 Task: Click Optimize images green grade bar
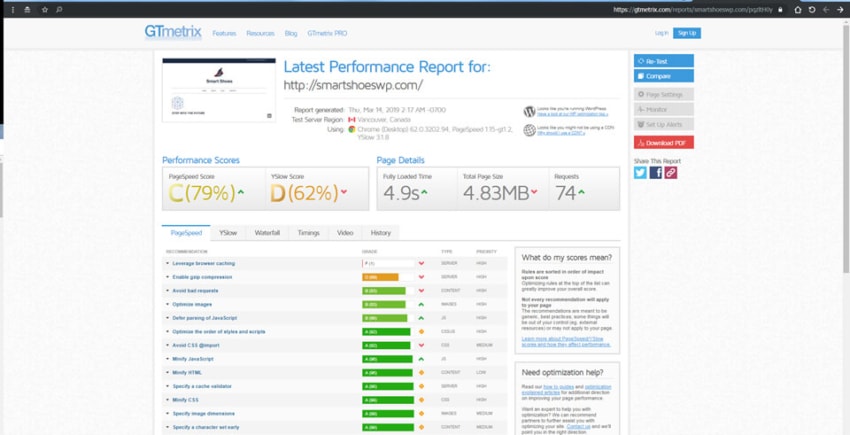click(384, 304)
